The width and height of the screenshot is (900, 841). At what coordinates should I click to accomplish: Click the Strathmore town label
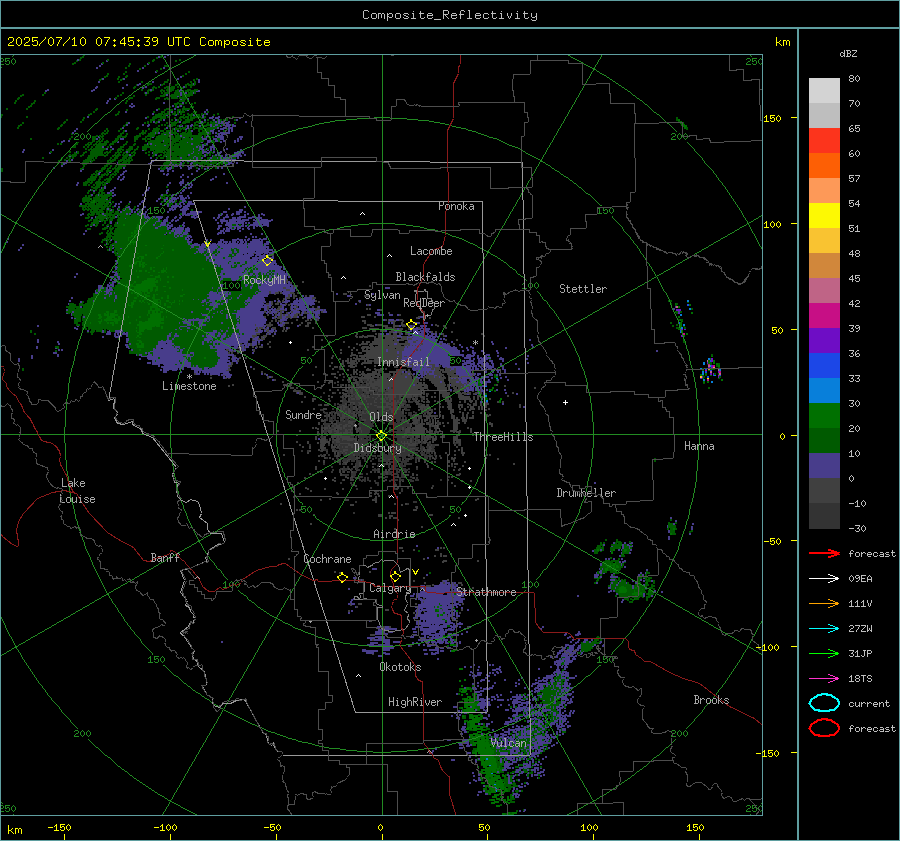point(486,592)
